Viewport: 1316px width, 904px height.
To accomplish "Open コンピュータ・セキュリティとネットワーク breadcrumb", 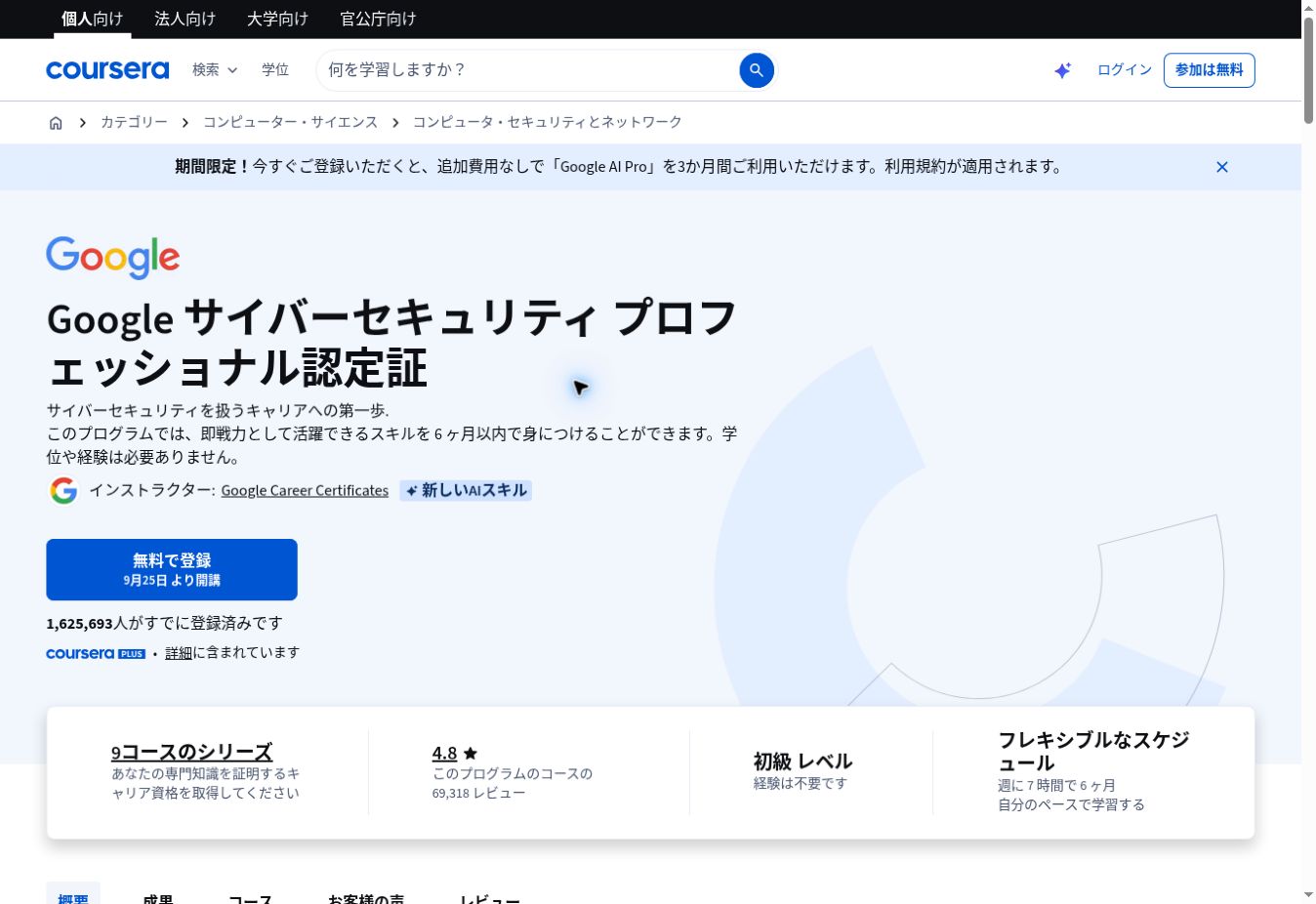I will point(548,122).
